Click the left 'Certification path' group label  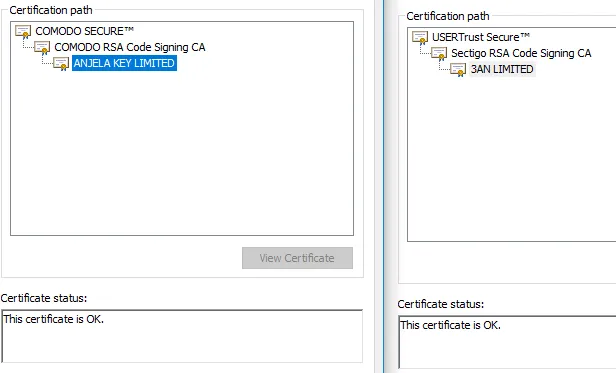51,10
